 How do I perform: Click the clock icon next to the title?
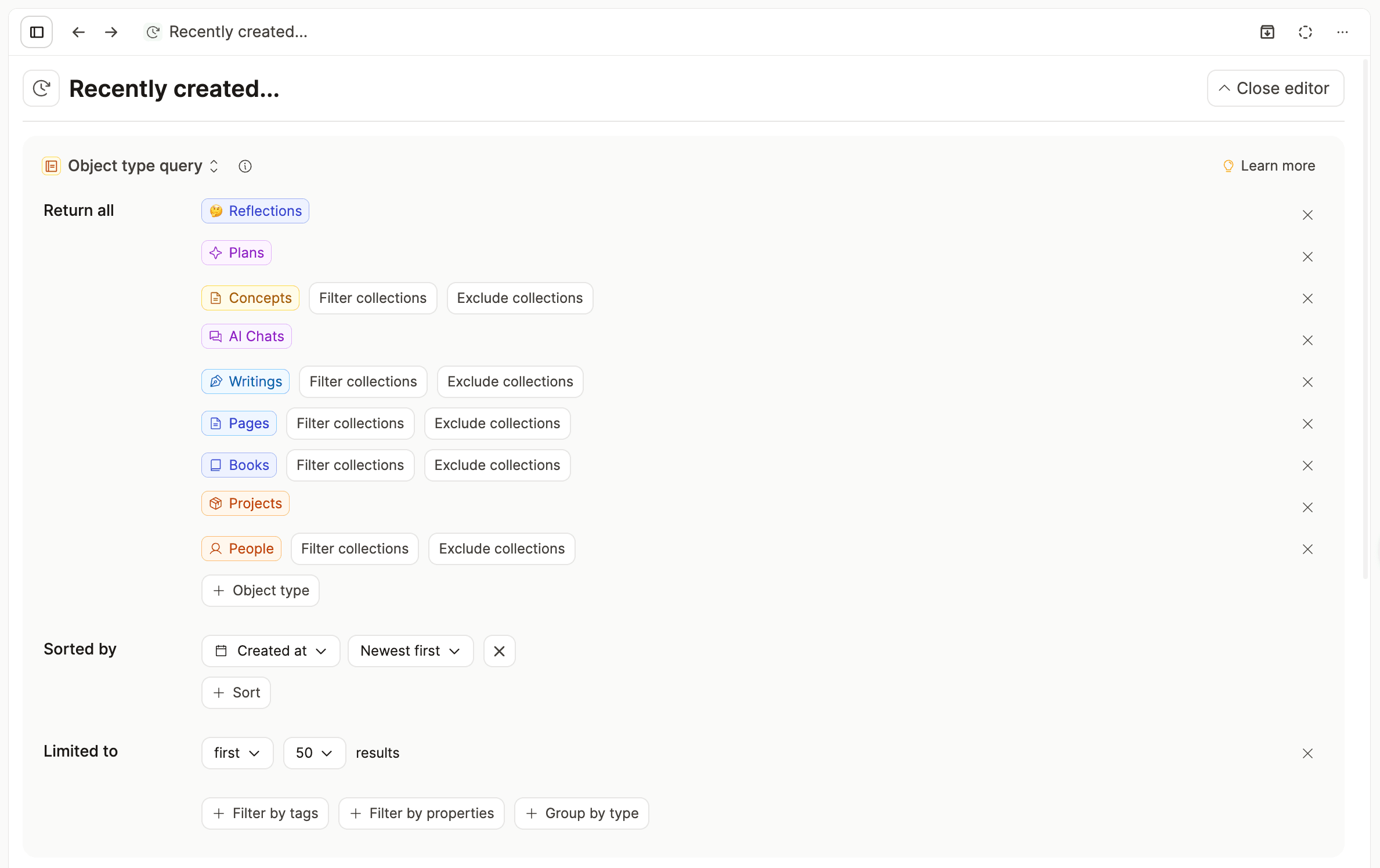point(41,88)
